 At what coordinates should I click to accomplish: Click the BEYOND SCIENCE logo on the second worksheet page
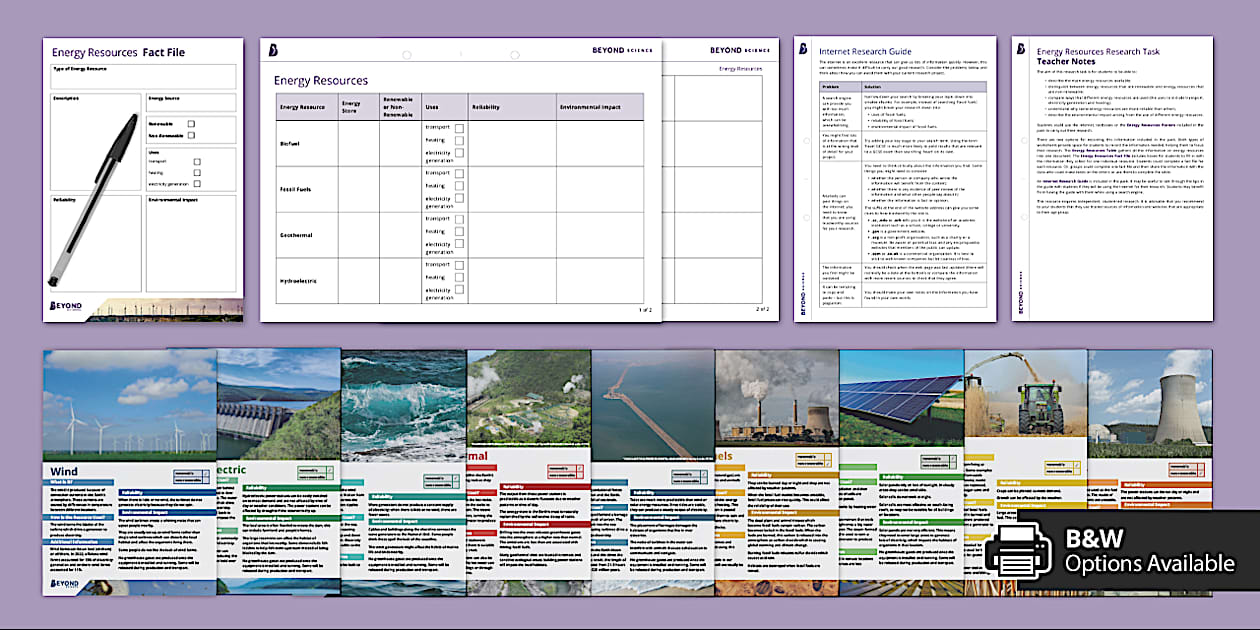(x=740, y=48)
